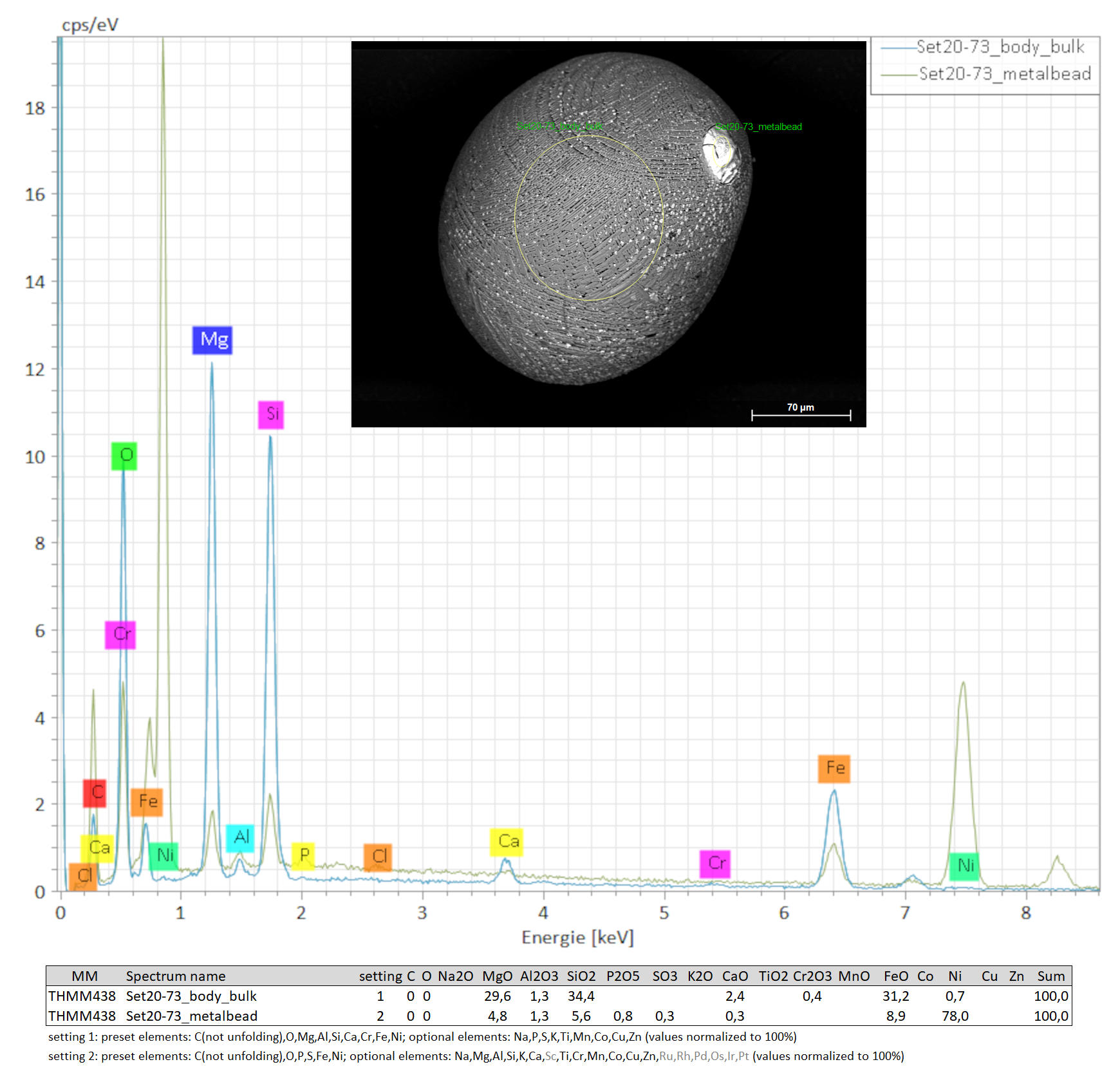Click the FeO column header in the table
This screenshot has height=1089, width=1120.
coord(895,976)
